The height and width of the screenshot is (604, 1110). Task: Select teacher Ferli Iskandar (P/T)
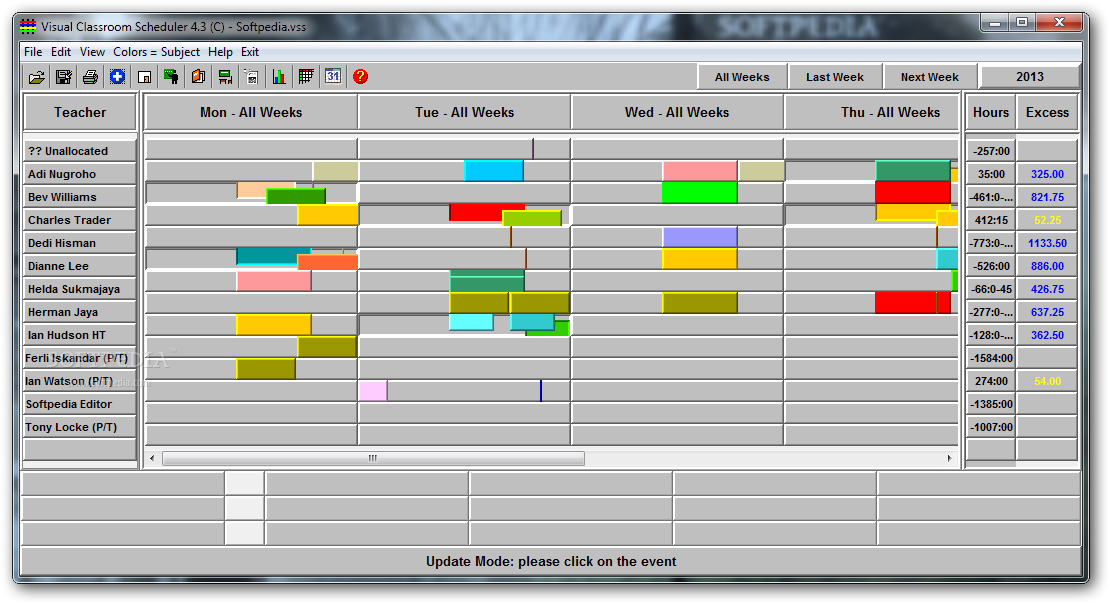coord(80,358)
